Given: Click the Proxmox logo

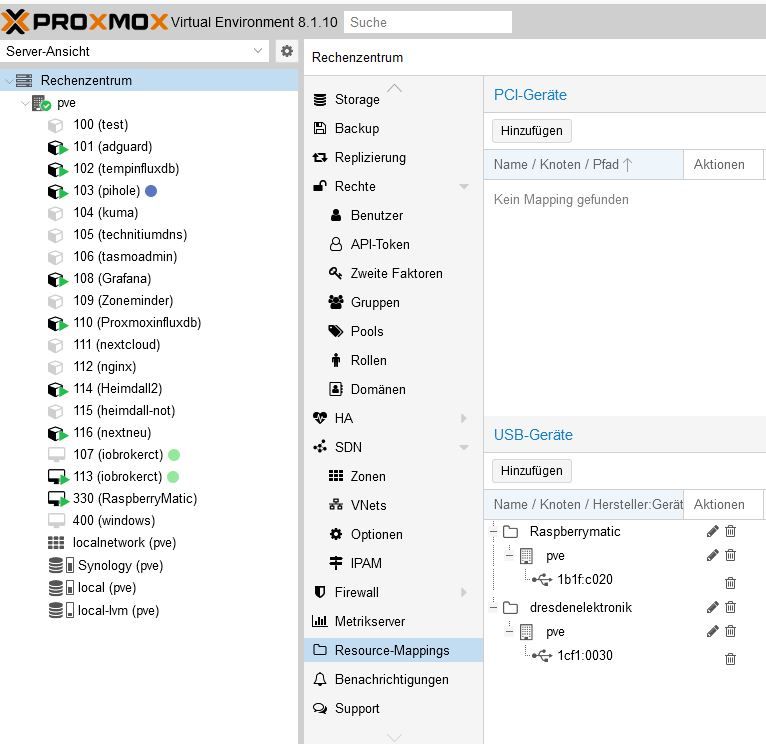Looking at the screenshot, I should [x=84, y=21].
